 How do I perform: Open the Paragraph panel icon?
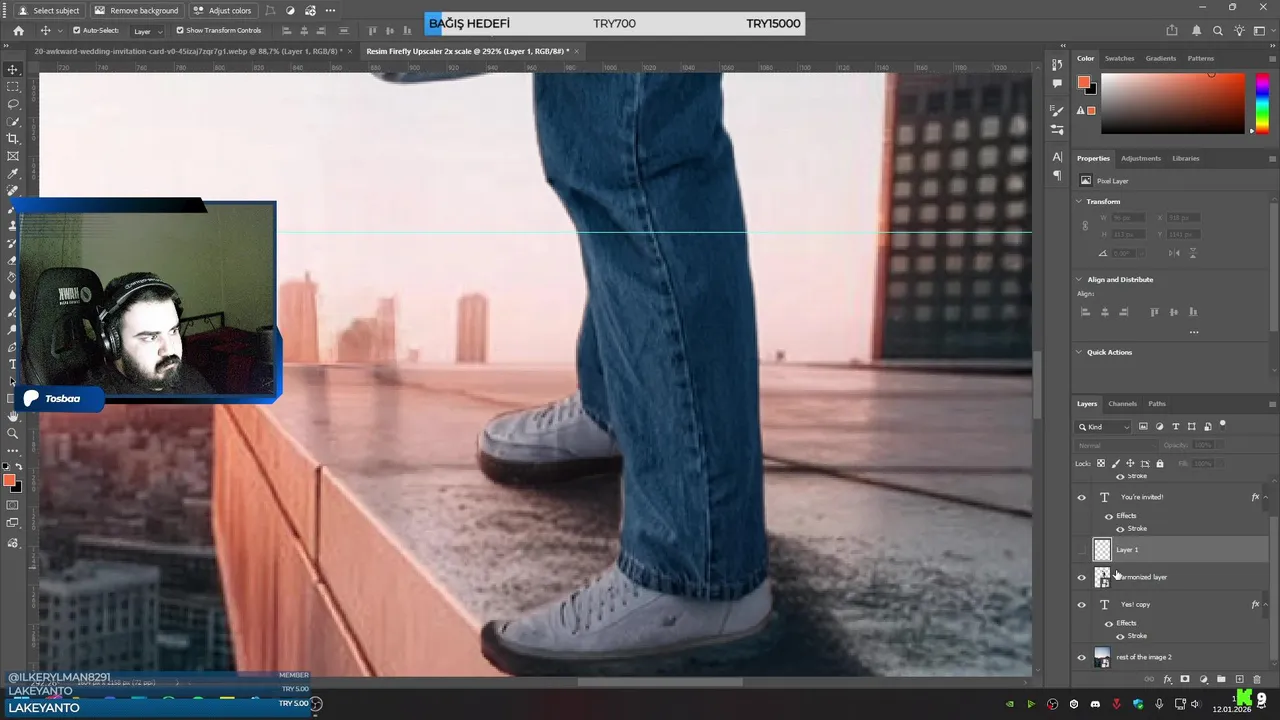(1057, 175)
